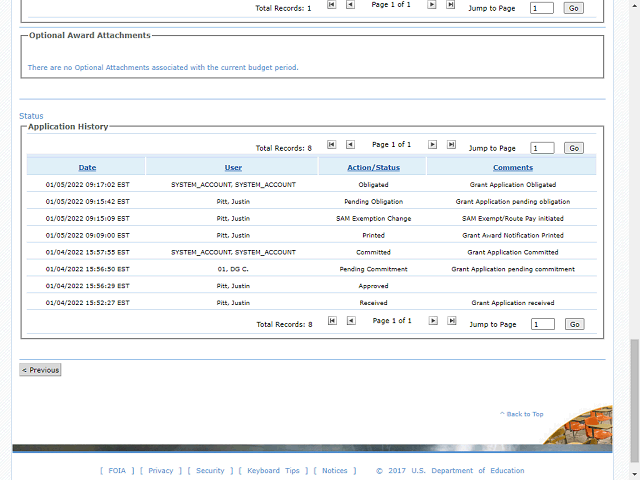This screenshot has width=640, height=480.
Task: Click next-page arrow above Application History table
Action: pyautogui.click(x=433, y=145)
